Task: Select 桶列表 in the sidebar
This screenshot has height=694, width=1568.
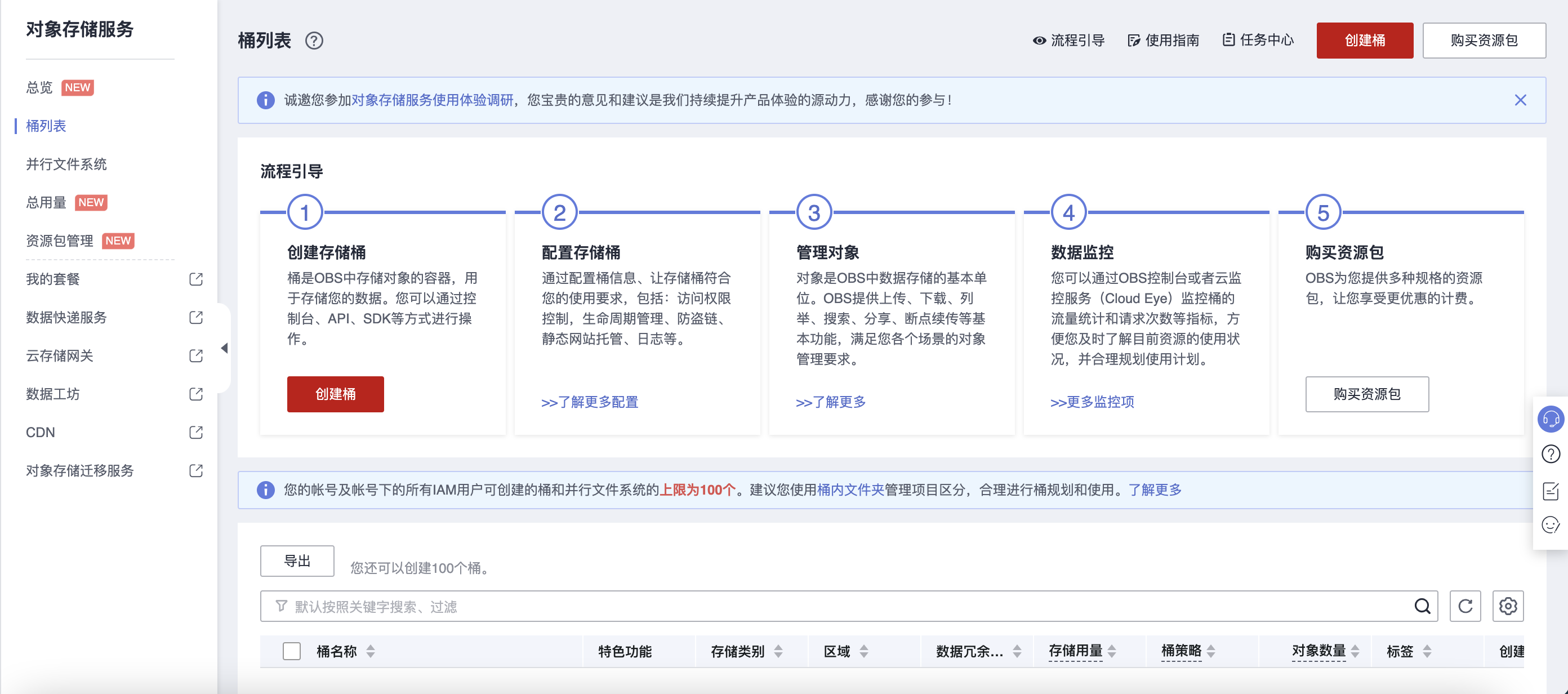Action: pyautogui.click(x=46, y=126)
